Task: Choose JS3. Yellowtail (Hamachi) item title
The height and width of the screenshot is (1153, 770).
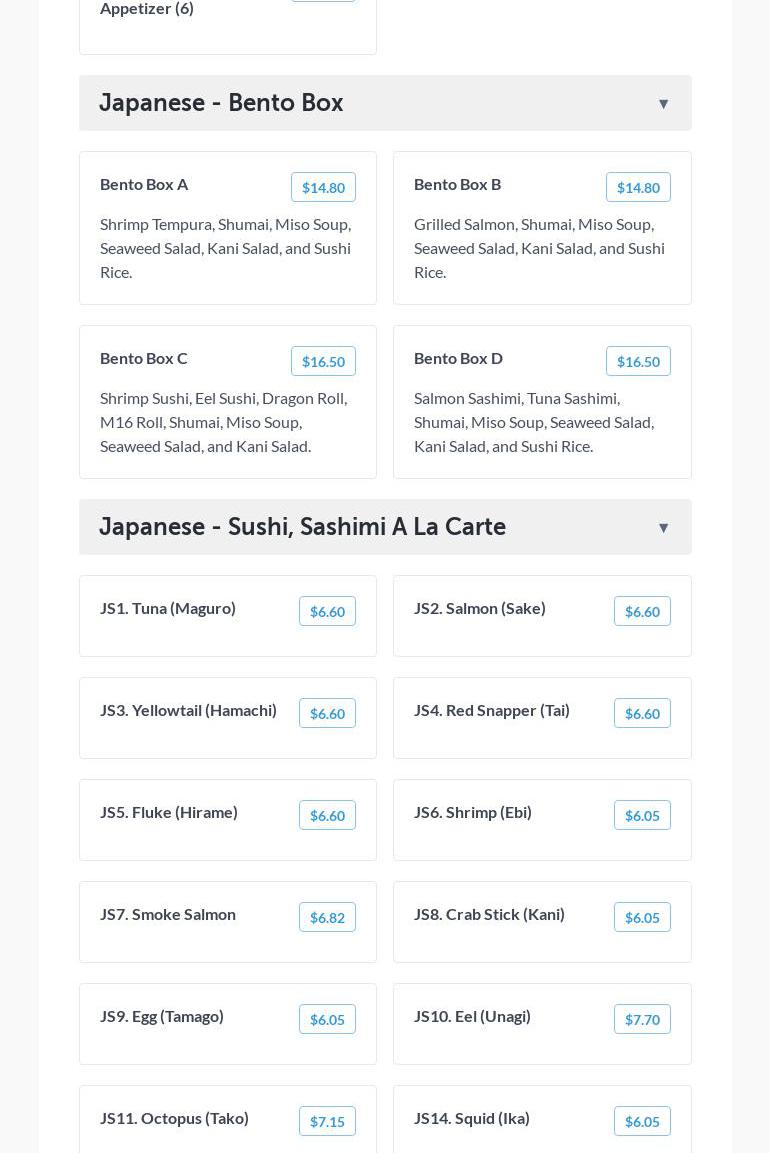Action: pos(188,710)
